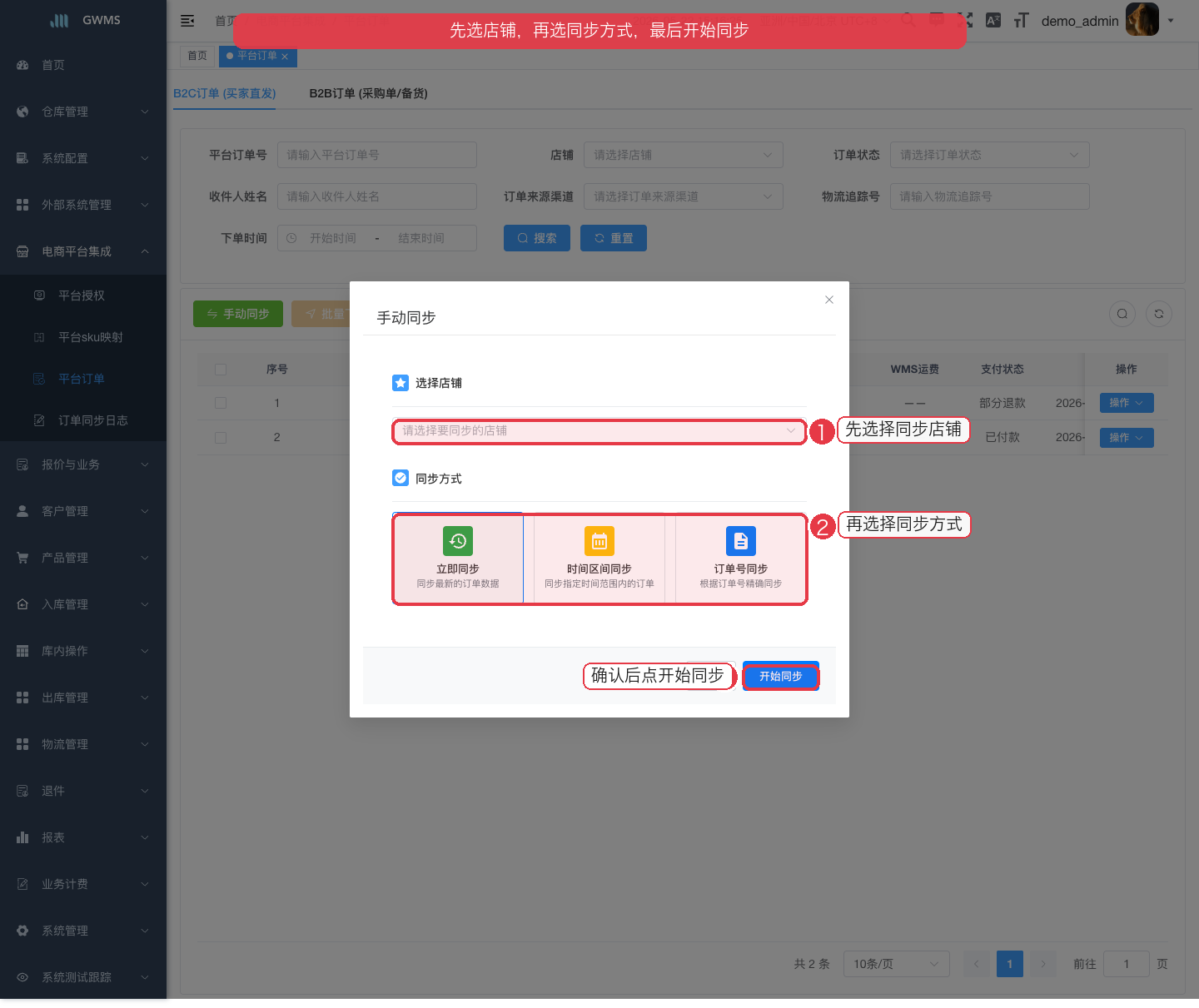Screen dimensions: 1199x1008
Task: Click the 首页 dashboard icon in the sidebar
Action: [x=22, y=65]
